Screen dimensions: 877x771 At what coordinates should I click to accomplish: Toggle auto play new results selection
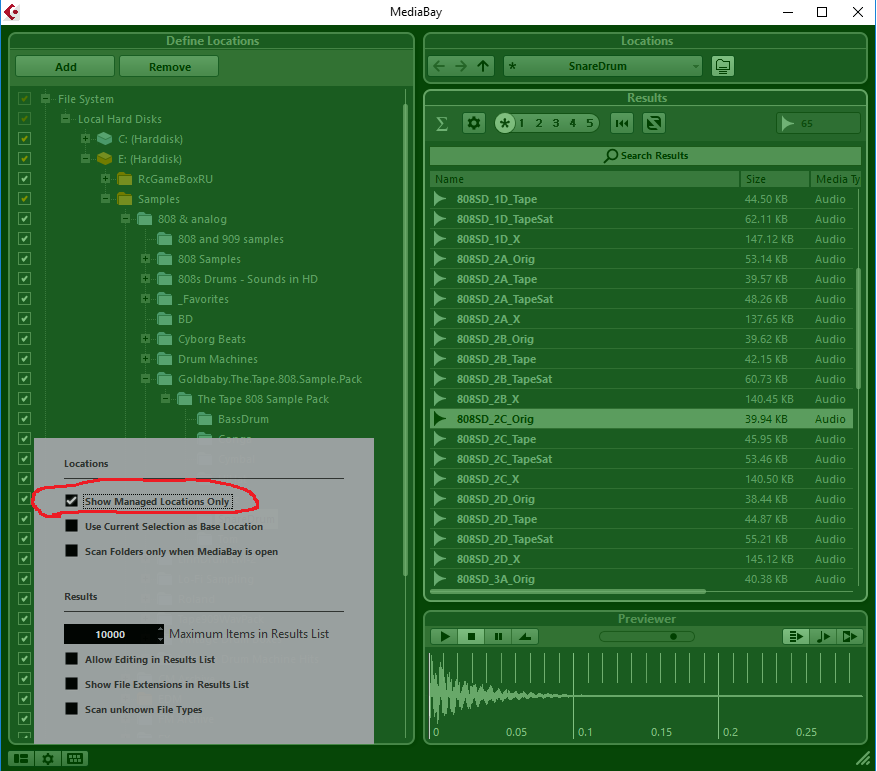click(796, 636)
